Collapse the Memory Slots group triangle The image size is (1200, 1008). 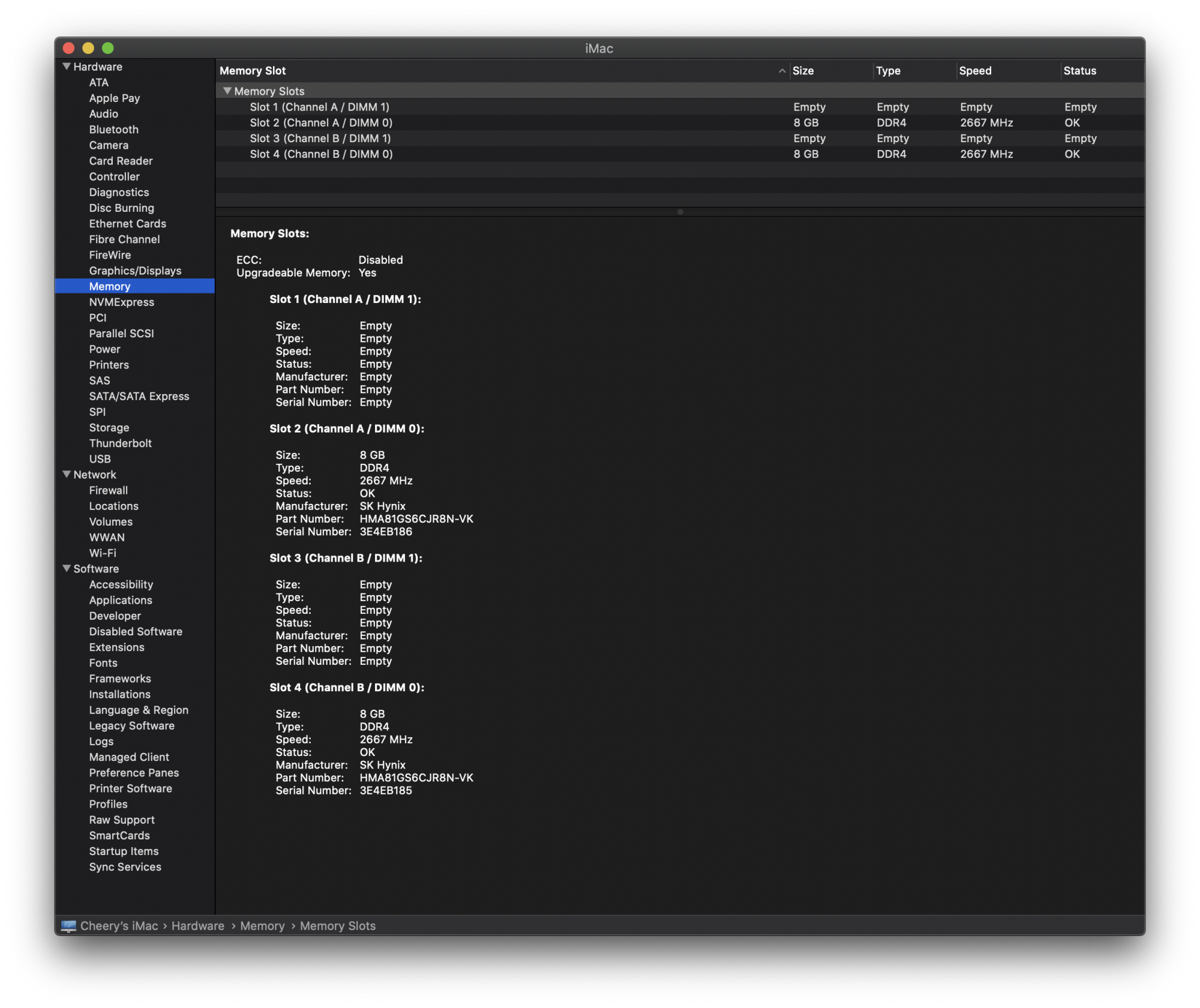227,91
